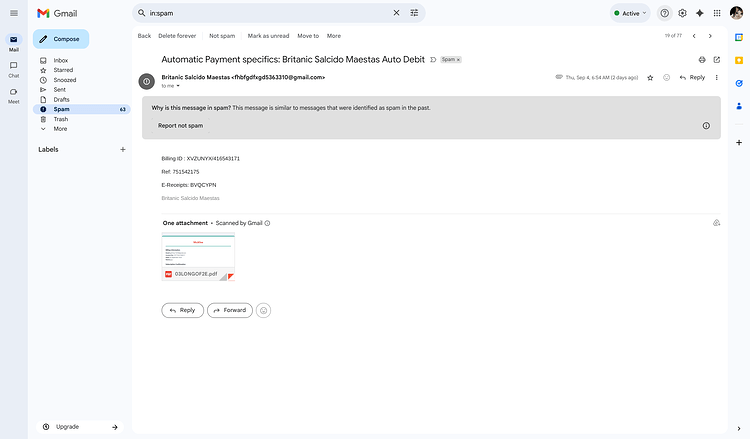Click Report not spam button
750x439 pixels.
(x=180, y=125)
